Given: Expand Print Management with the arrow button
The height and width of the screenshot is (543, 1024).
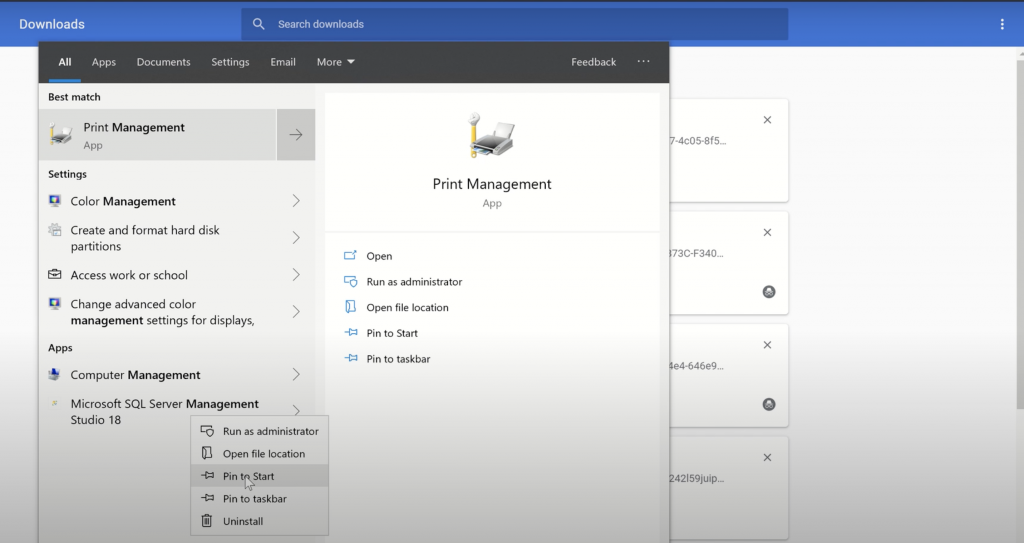Looking at the screenshot, I should tap(296, 135).
